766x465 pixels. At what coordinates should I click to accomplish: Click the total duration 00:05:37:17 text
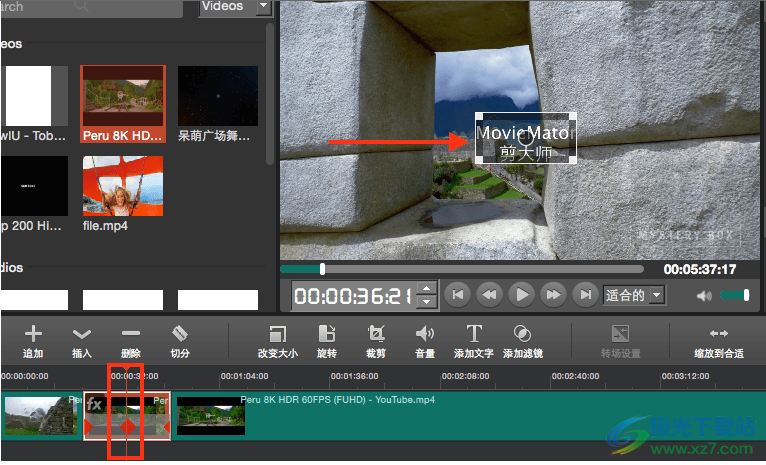click(700, 269)
